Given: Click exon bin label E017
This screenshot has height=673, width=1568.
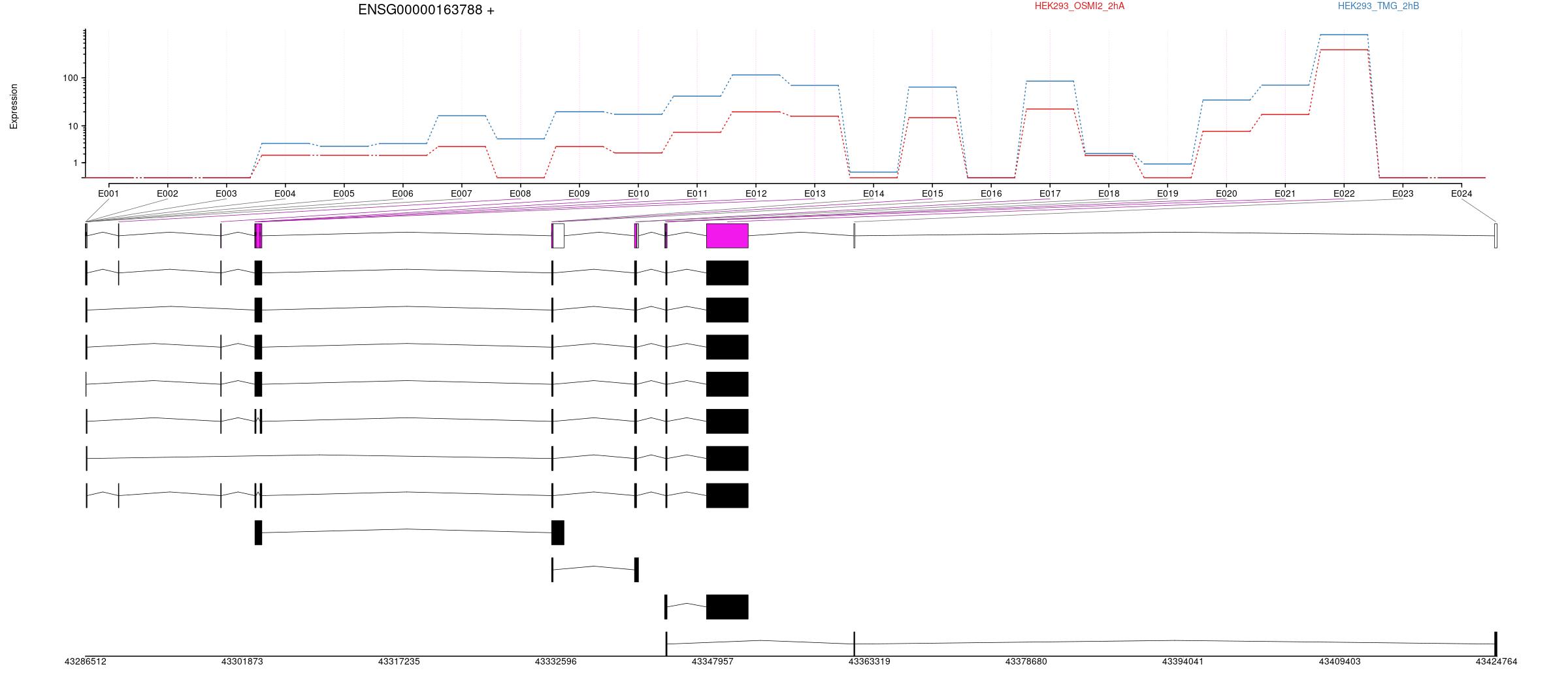Looking at the screenshot, I should tap(1050, 193).
